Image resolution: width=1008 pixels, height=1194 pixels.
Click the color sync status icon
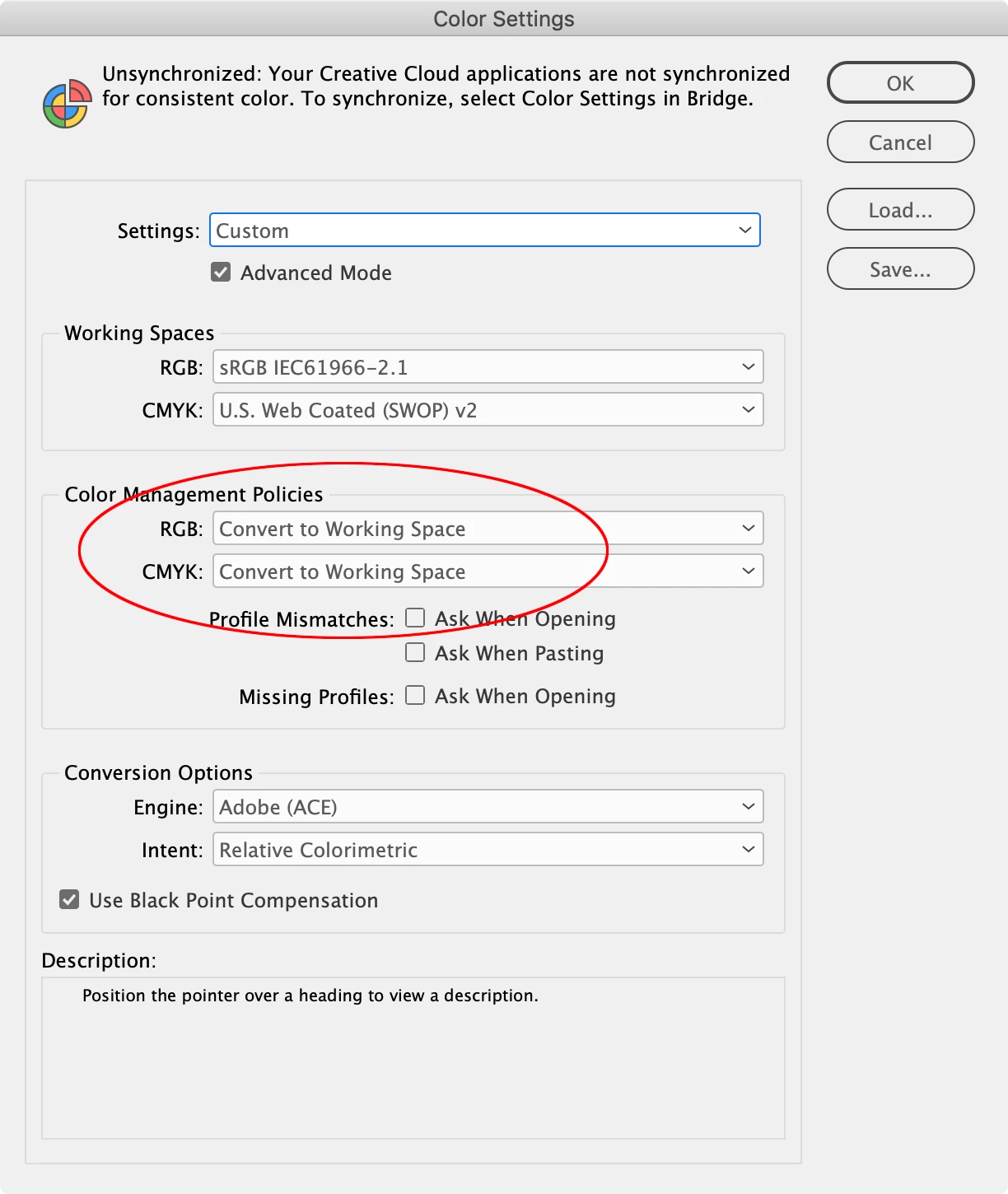click(x=67, y=104)
